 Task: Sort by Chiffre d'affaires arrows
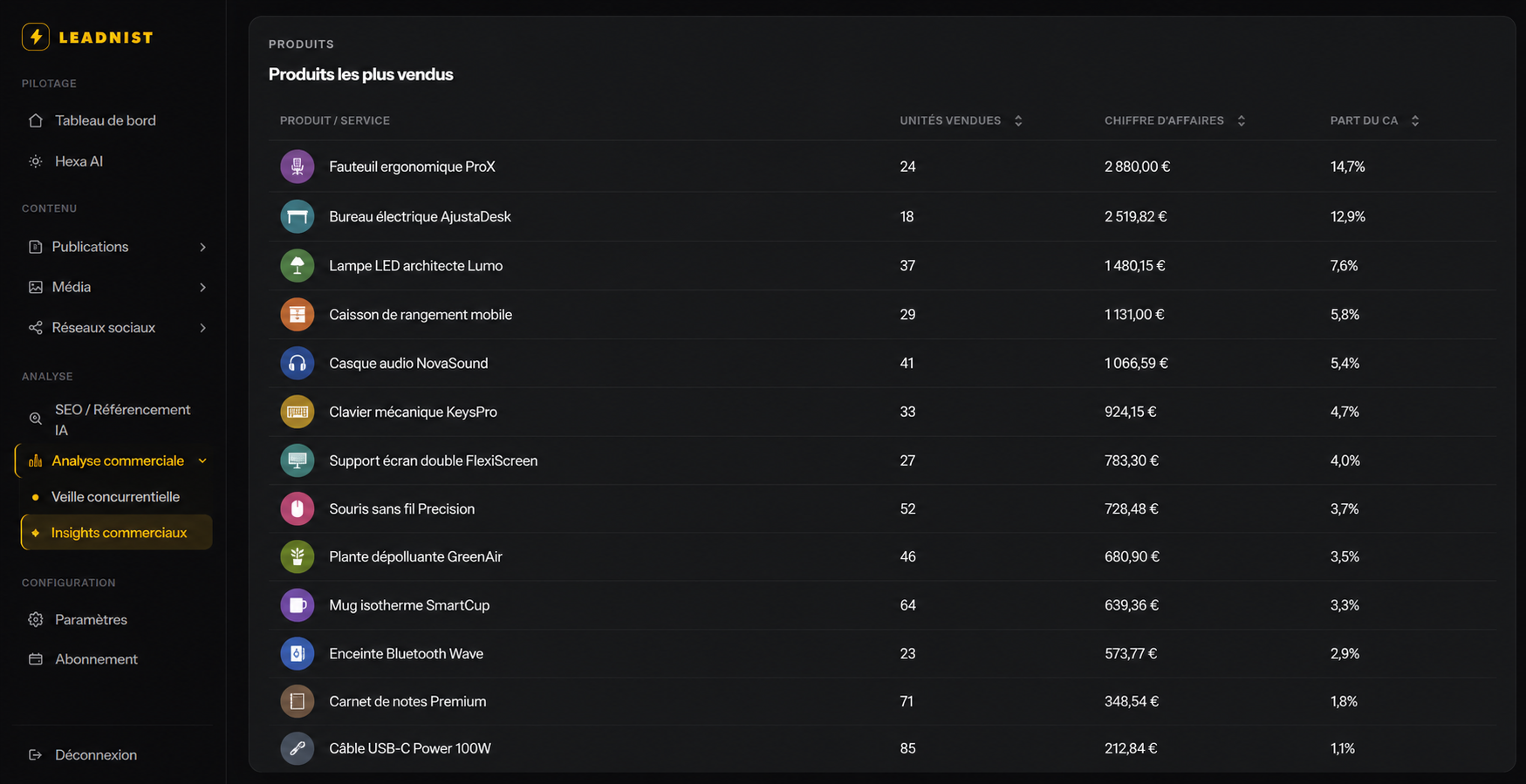pos(1242,120)
